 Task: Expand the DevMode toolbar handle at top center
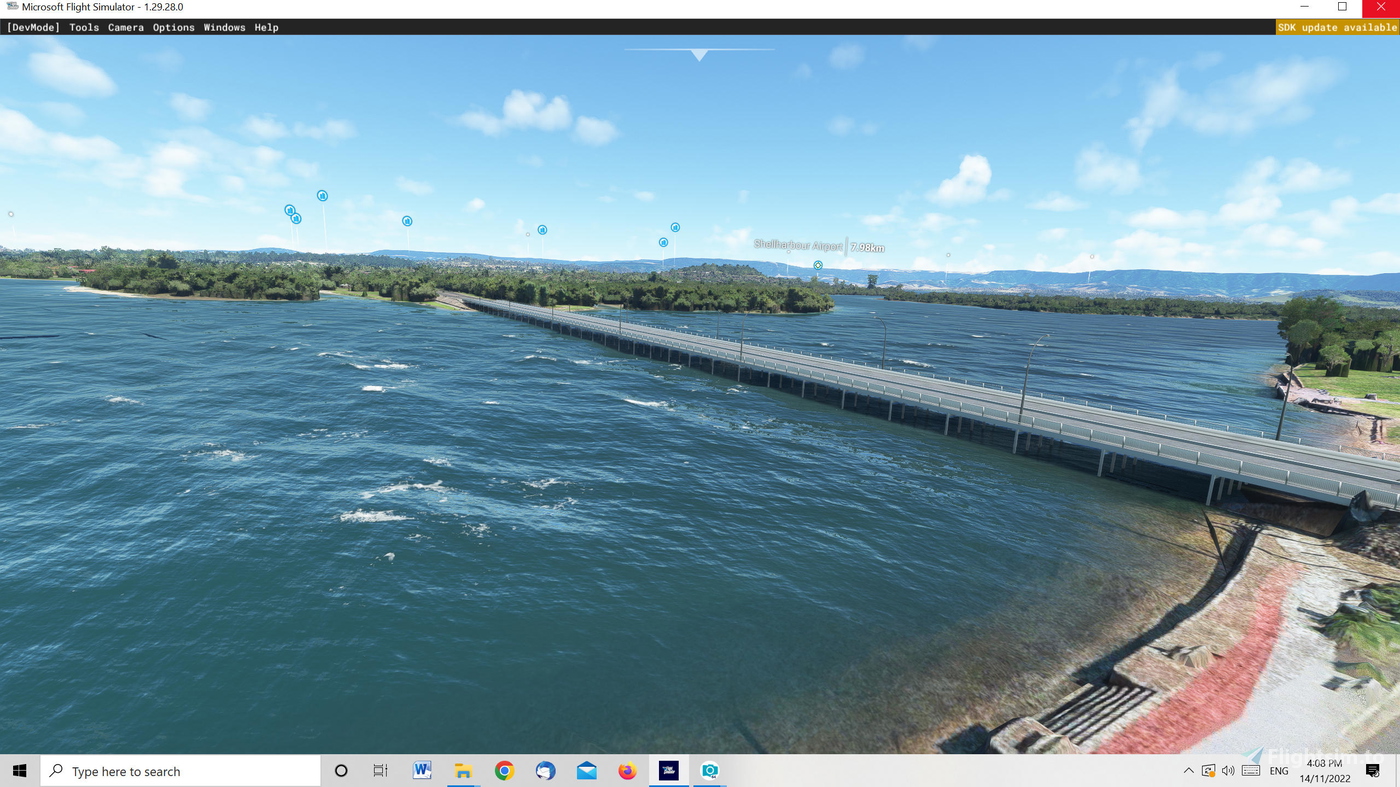point(699,54)
